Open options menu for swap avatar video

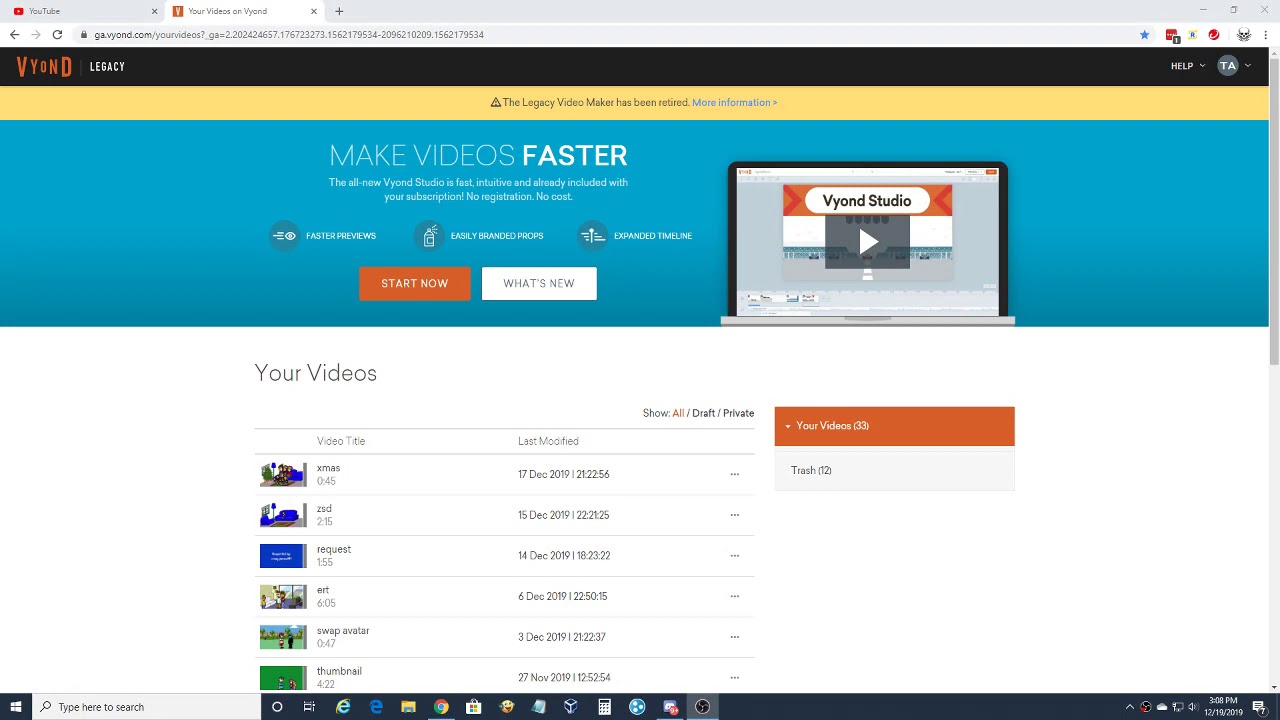[x=734, y=637]
